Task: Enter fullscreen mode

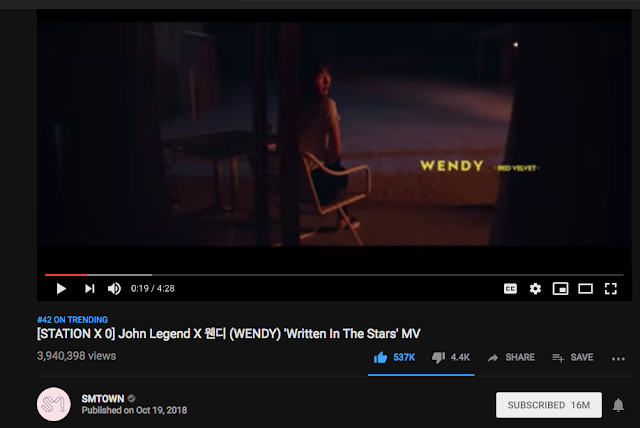Action: point(611,289)
